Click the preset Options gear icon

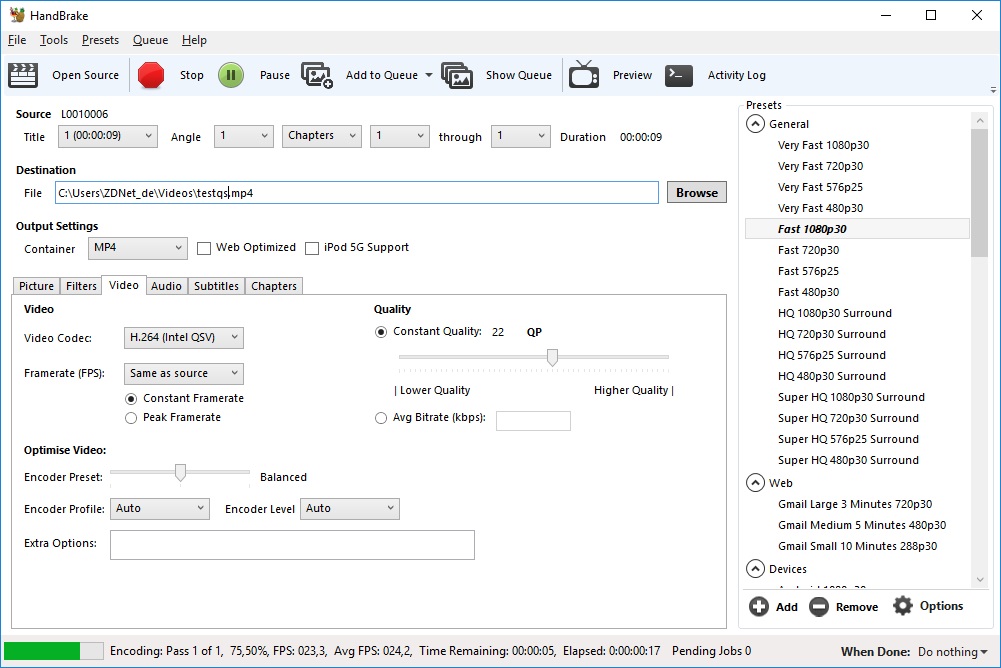tap(903, 605)
